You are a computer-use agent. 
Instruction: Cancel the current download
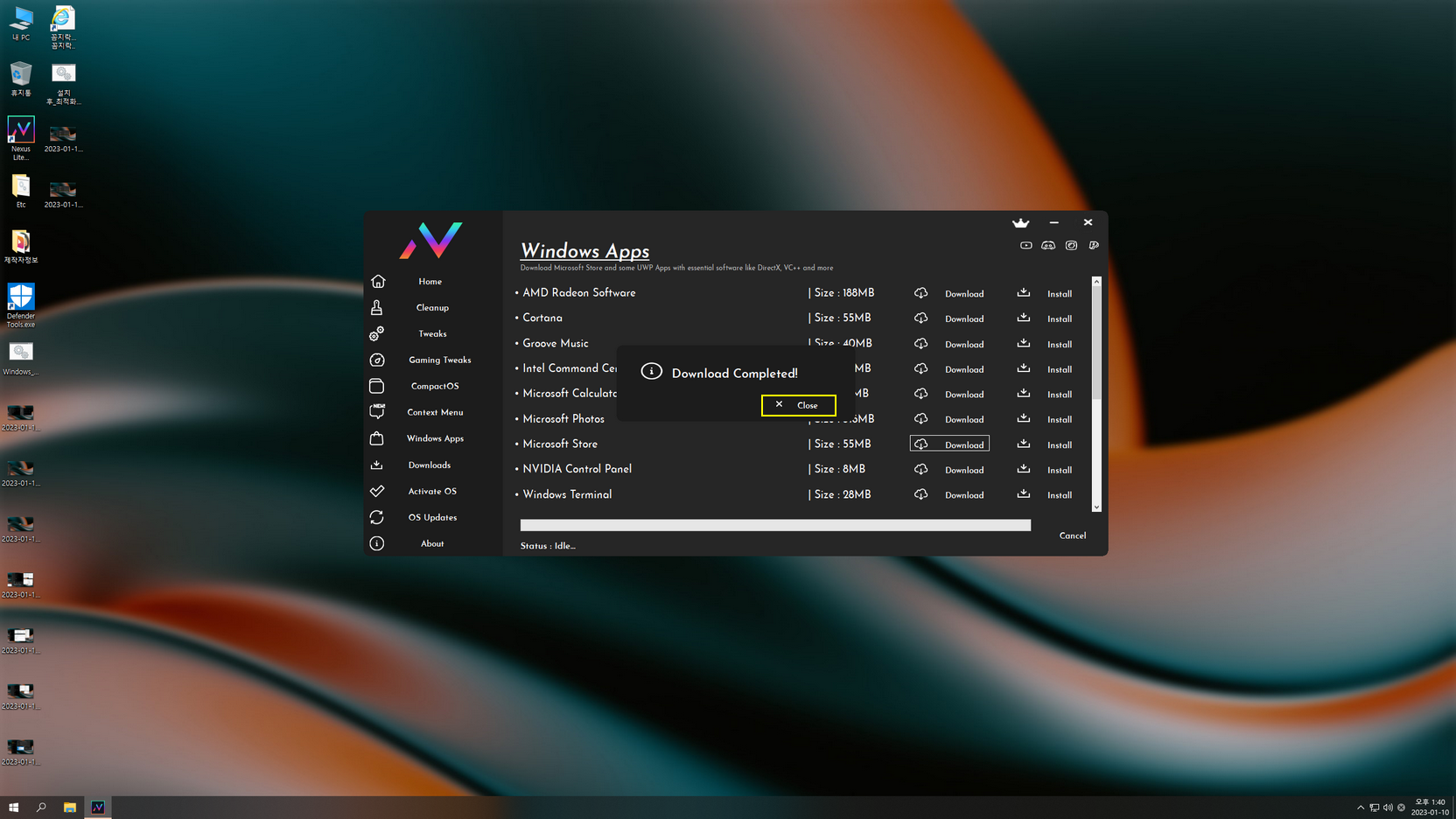1073,535
